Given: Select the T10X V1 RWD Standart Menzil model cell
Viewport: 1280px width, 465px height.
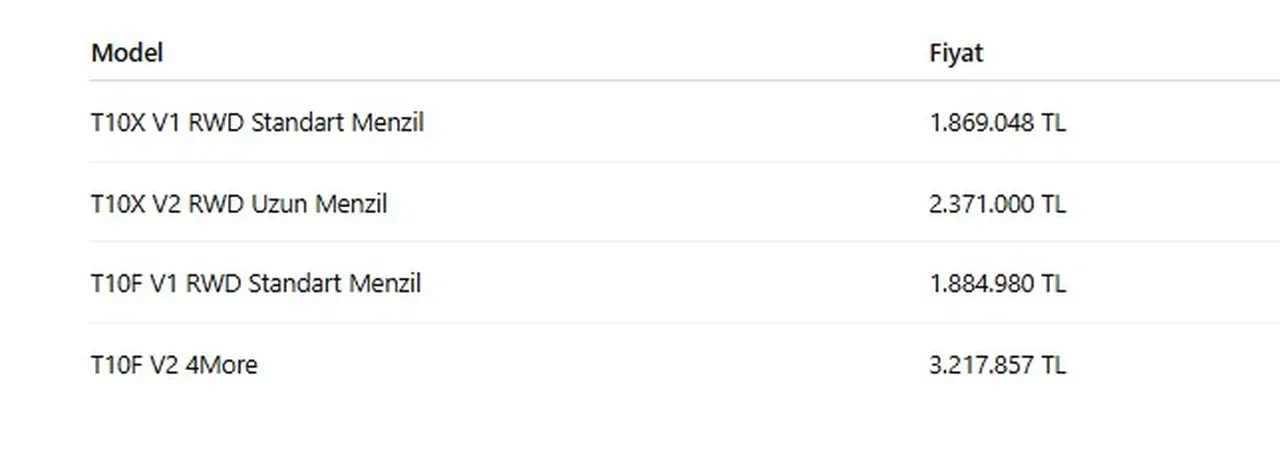Looking at the screenshot, I should coord(257,123).
